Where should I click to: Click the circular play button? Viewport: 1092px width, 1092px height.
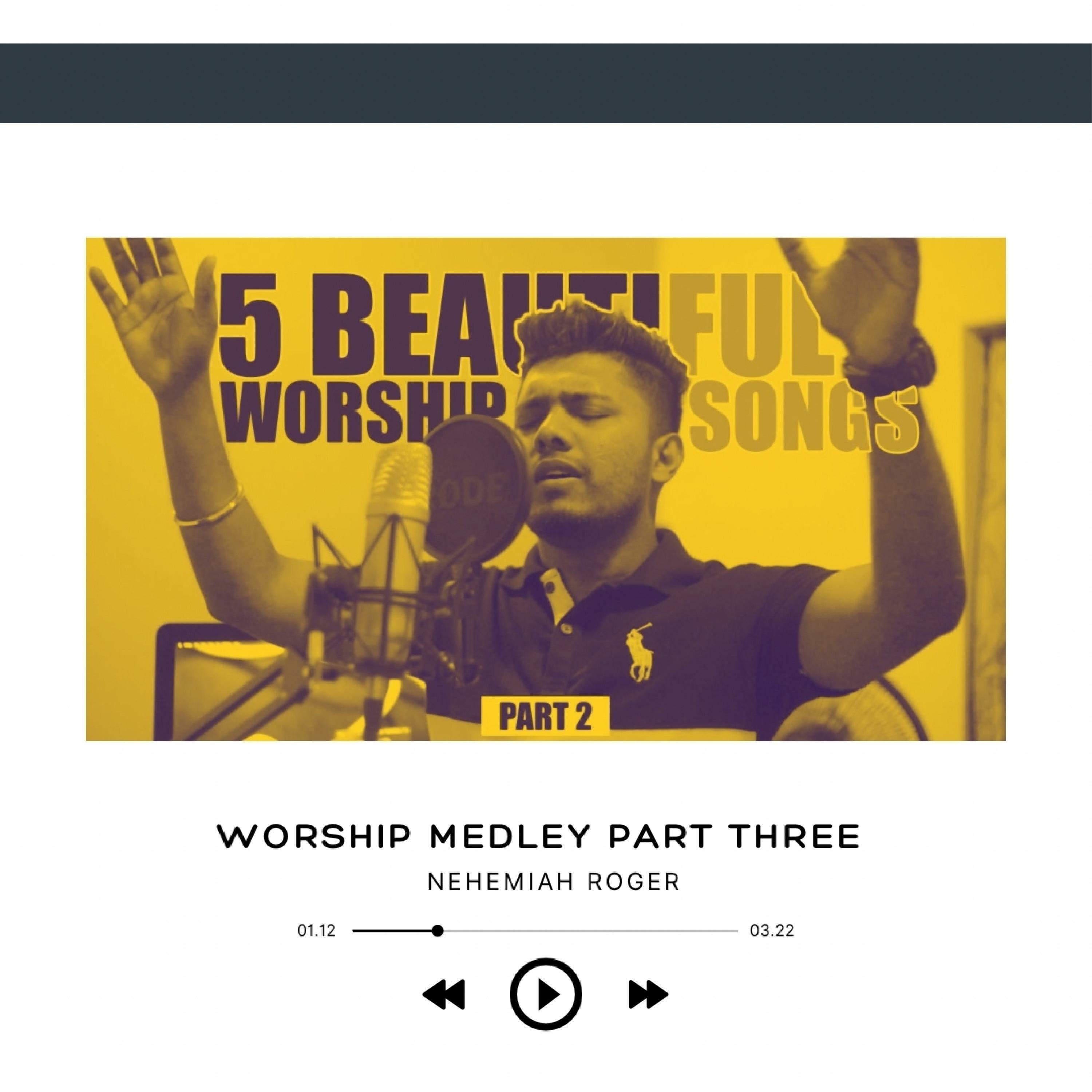tap(545, 994)
